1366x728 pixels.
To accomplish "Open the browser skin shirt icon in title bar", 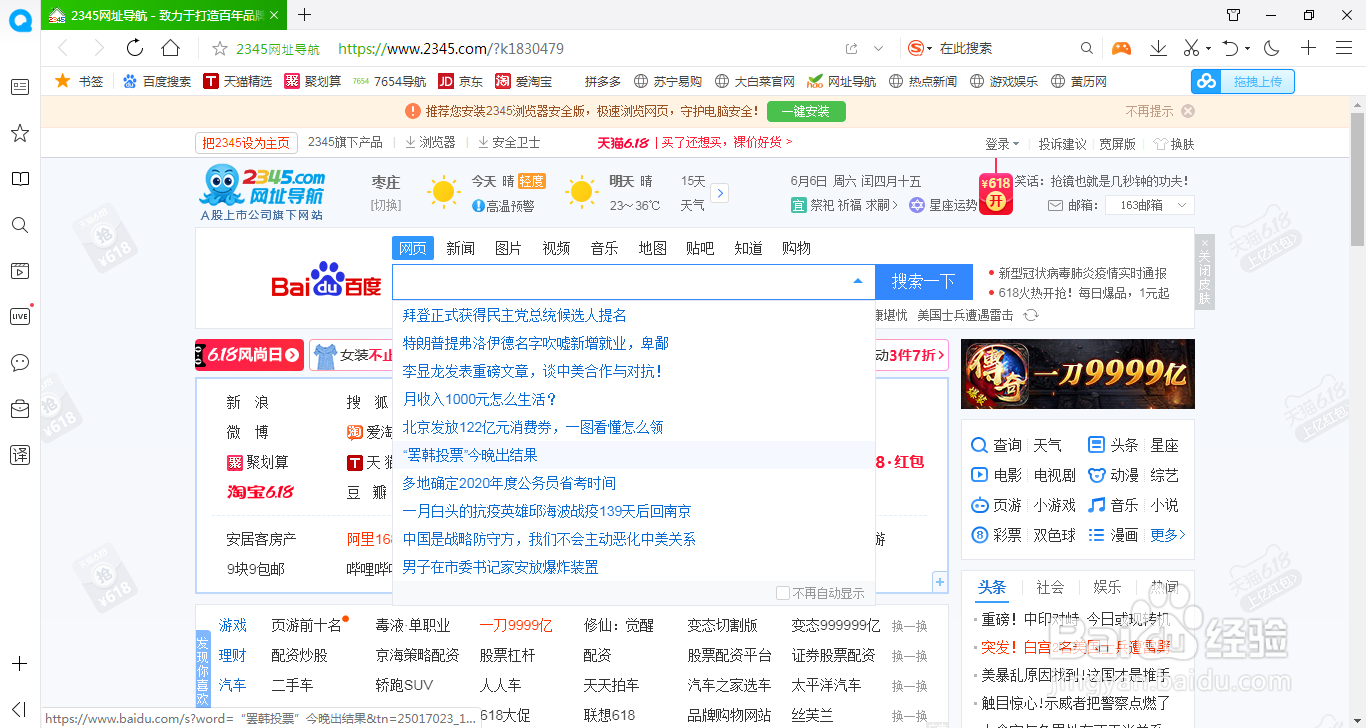I will [x=1233, y=14].
